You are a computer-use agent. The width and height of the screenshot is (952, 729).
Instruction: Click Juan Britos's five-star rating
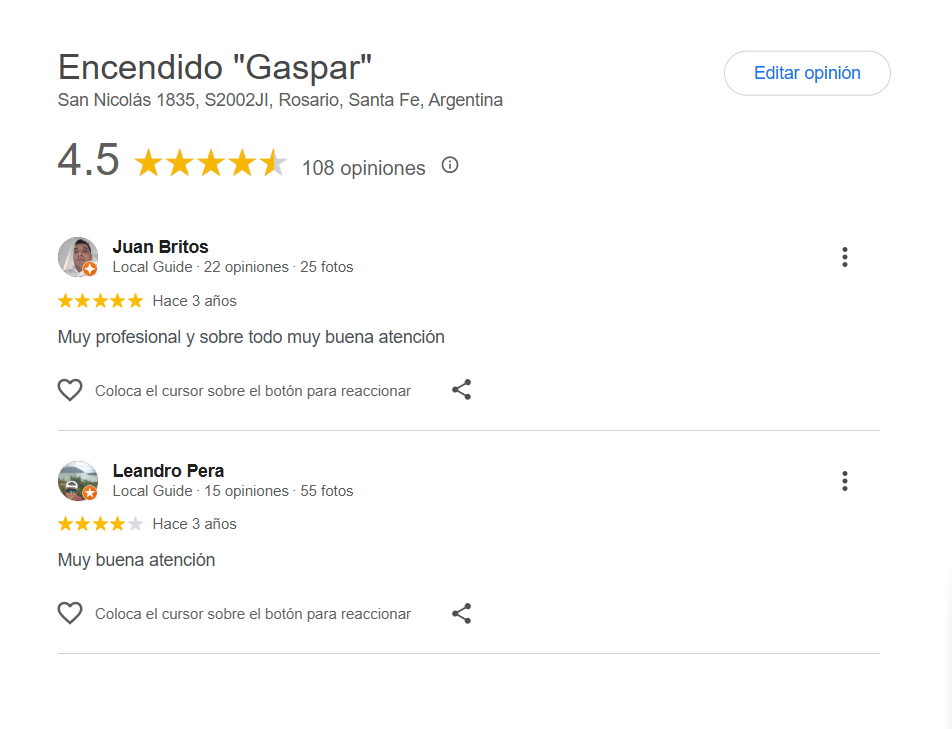click(100, 301)
